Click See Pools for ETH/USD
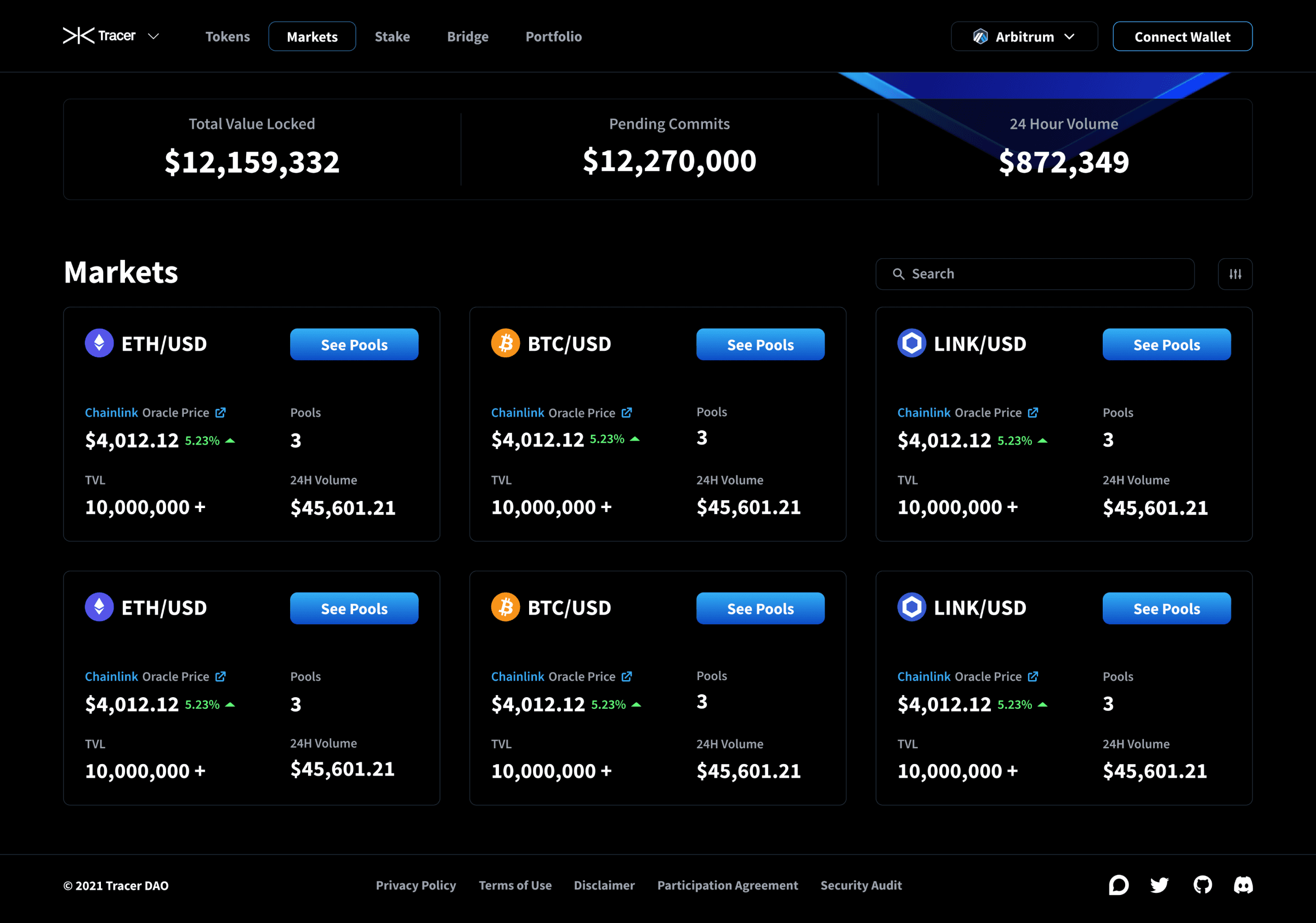The height and width of the screenshot is (923, 1316). point(353,345)
